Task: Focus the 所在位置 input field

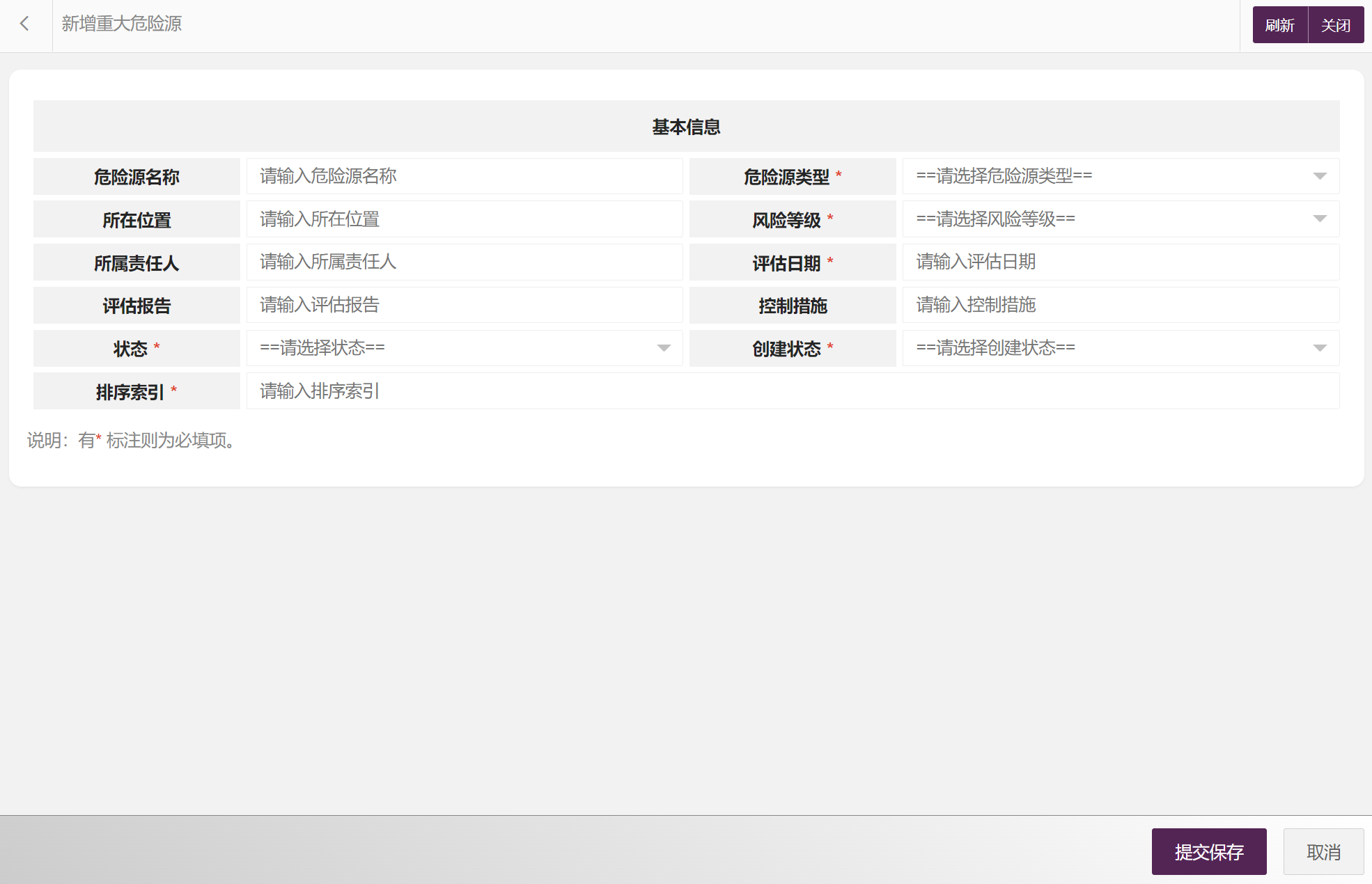Action: click(x=464, y=219)
